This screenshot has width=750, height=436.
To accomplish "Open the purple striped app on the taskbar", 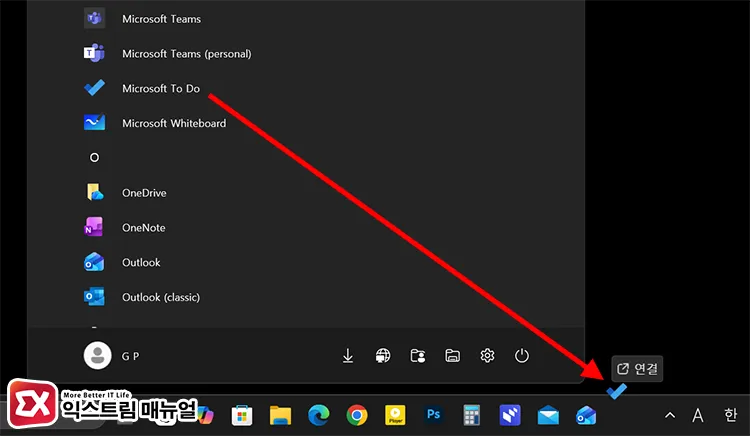I will 510,415.
